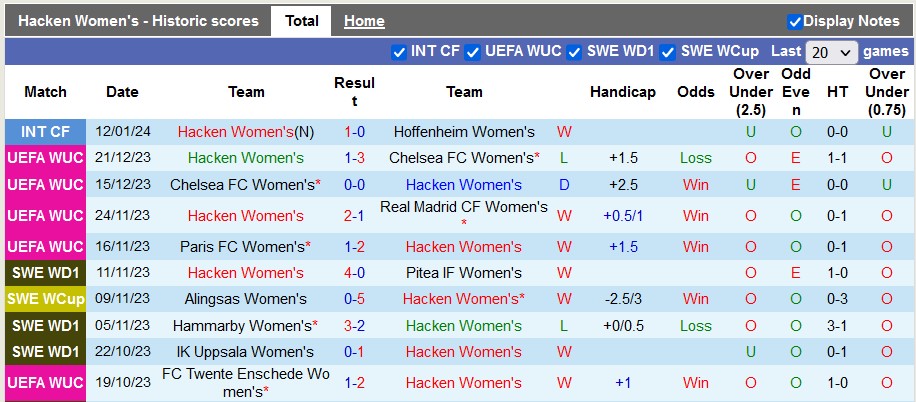Viewport: 916px width, 402px height.
Task: Click Real Madrid CF Women's team link
Action: pos(464,207)
